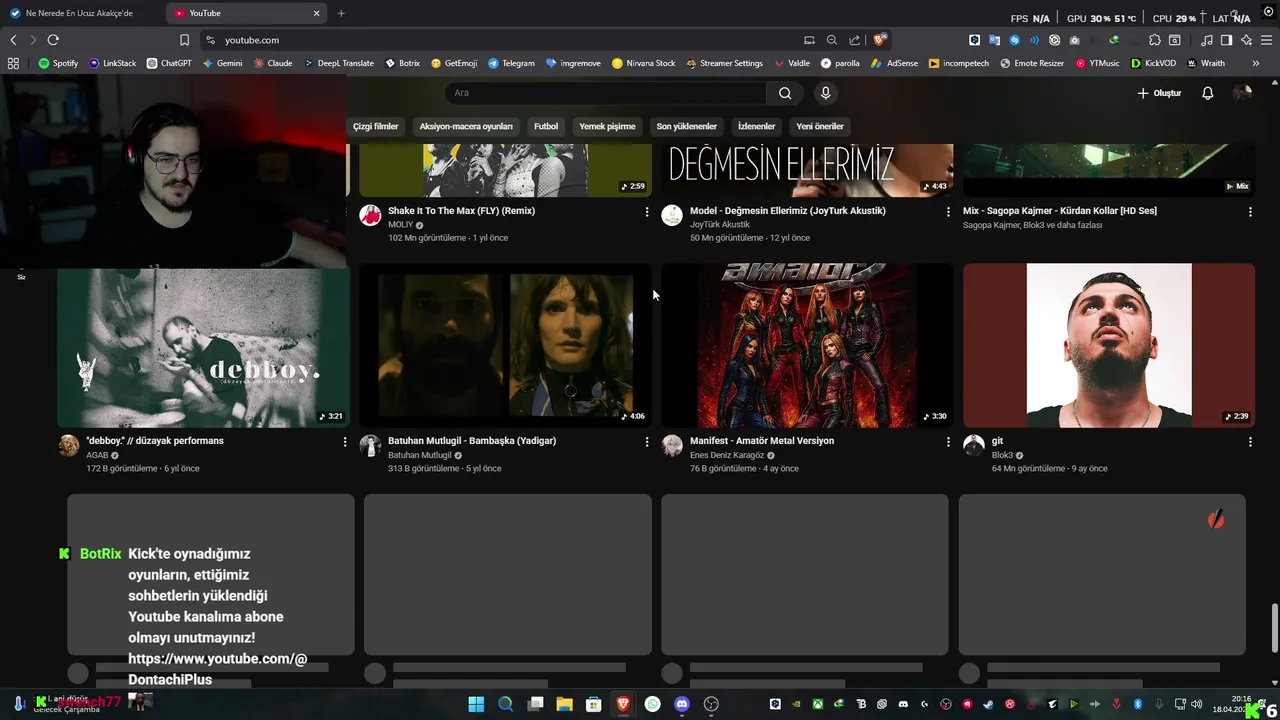Play the Blok3 git video thumbnail

tap(1109, 346)
